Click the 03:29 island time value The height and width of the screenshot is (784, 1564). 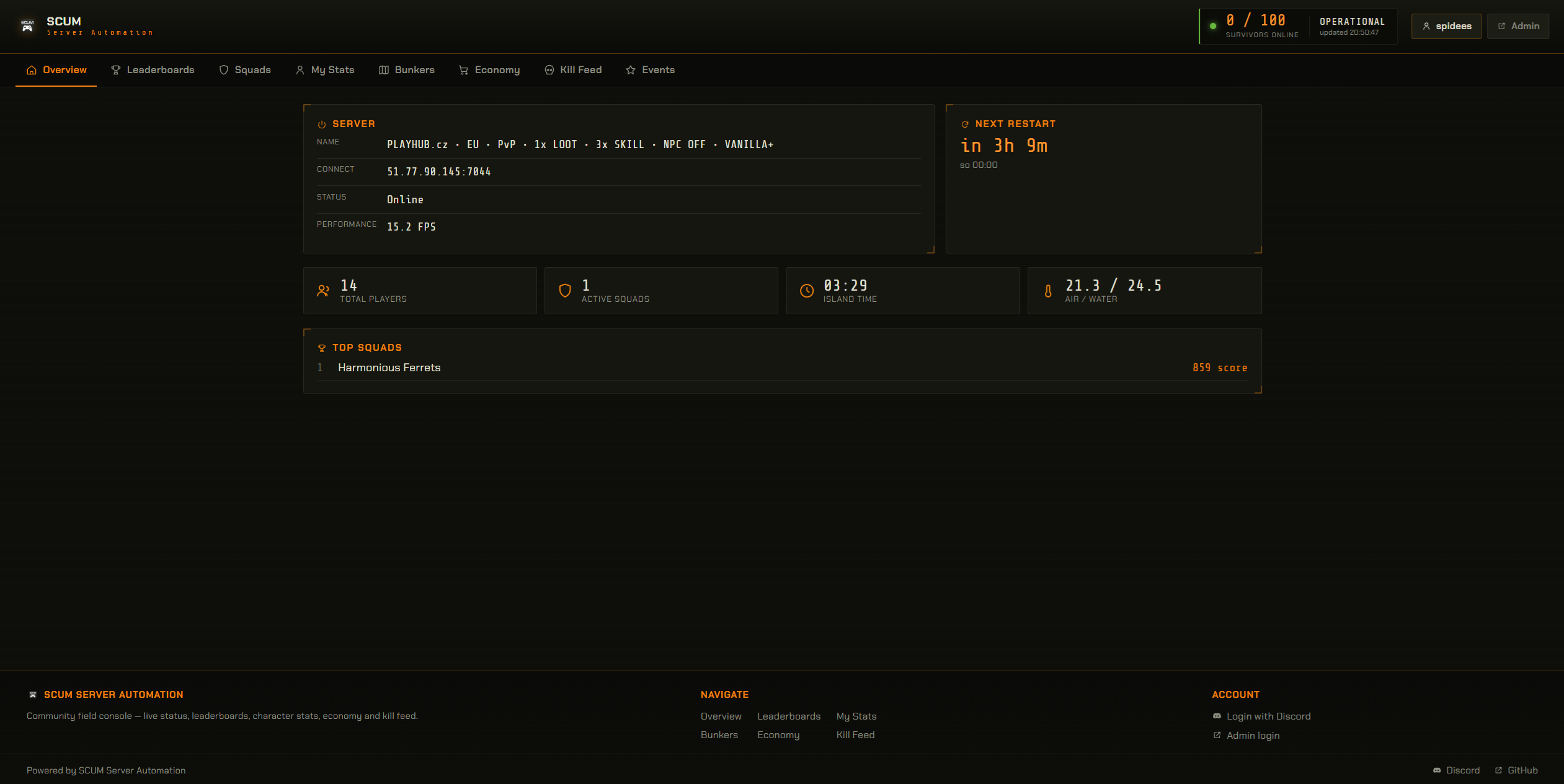845,286
